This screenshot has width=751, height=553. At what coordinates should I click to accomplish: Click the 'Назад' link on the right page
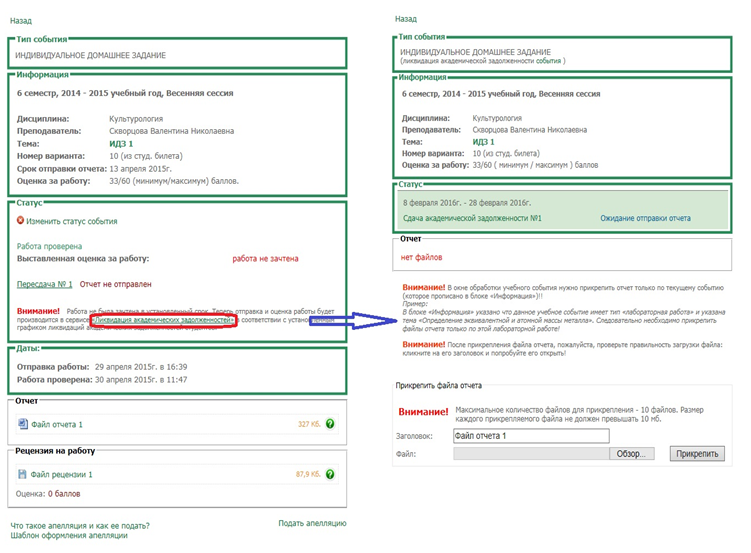(x=405, y=19)
